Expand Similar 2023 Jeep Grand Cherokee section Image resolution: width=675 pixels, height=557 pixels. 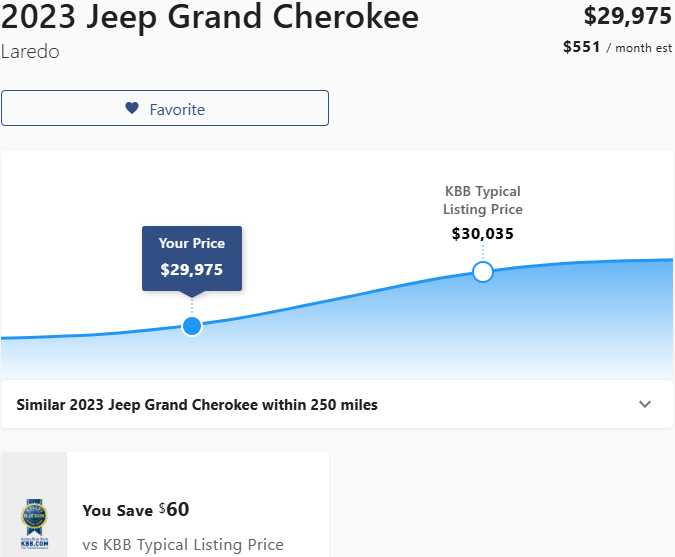[197, 405]
